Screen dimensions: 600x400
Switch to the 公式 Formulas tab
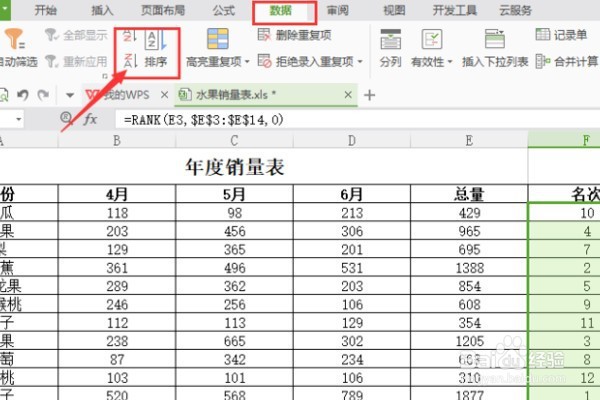point(223,10)
